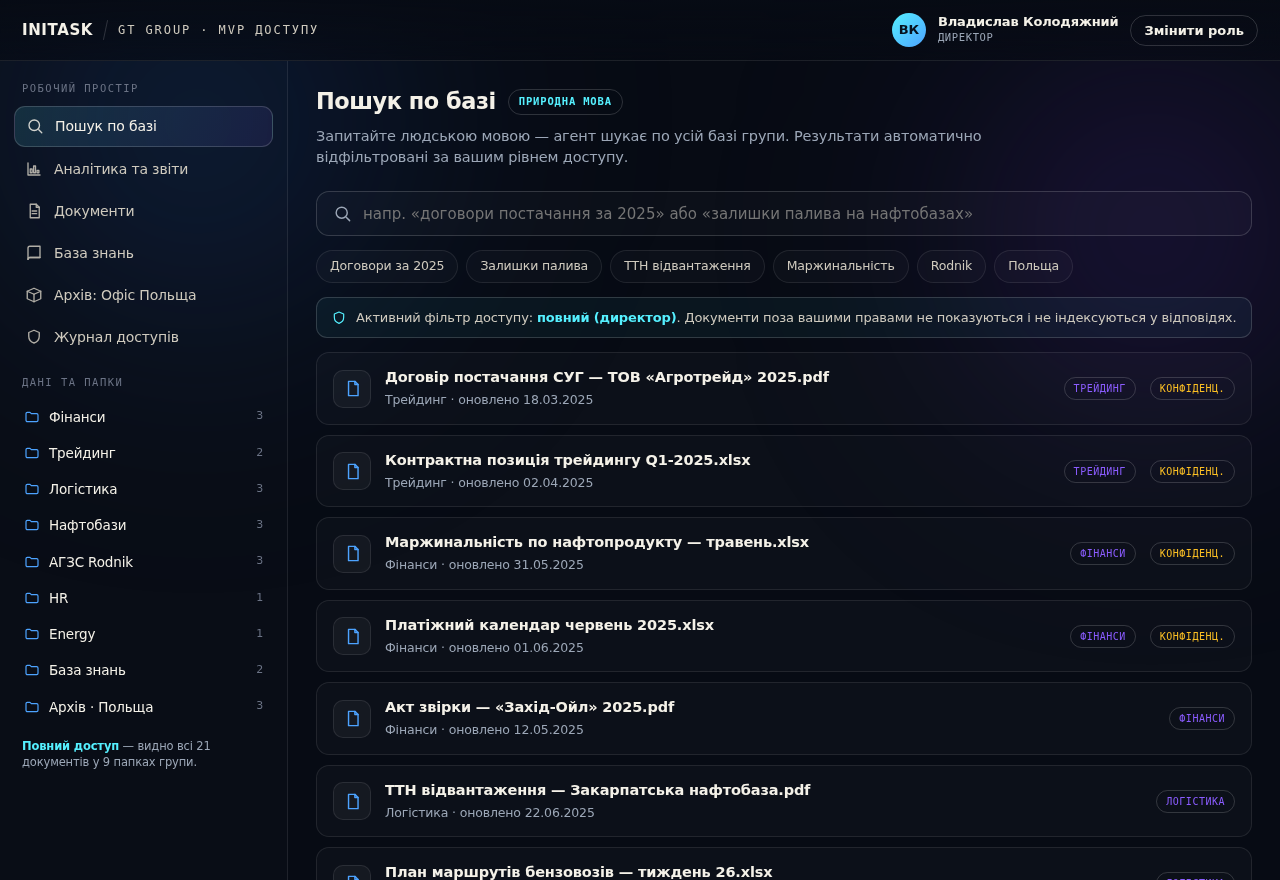Focus the natural-language search input field
Screen dimensions: 1280x880
[x=784, y=214]
